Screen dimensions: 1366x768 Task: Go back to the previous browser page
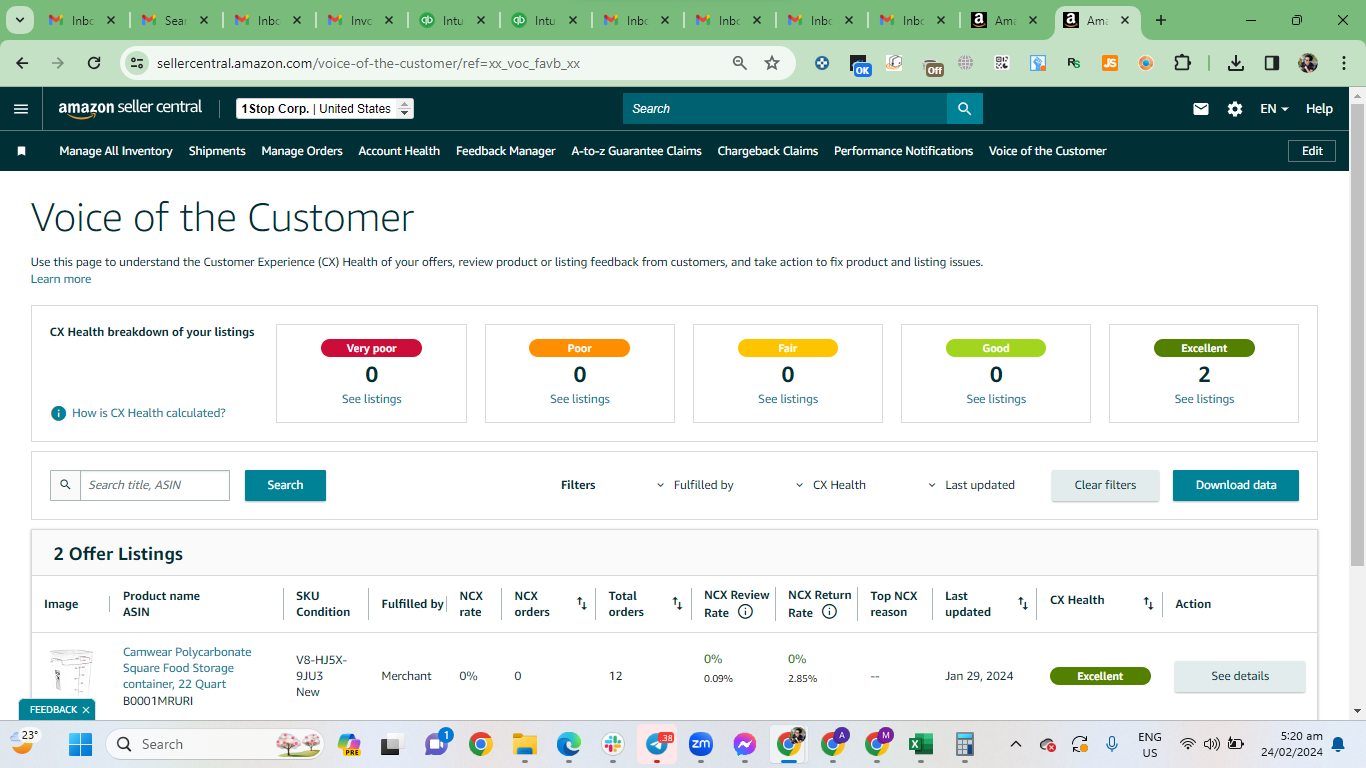(22, 63)
